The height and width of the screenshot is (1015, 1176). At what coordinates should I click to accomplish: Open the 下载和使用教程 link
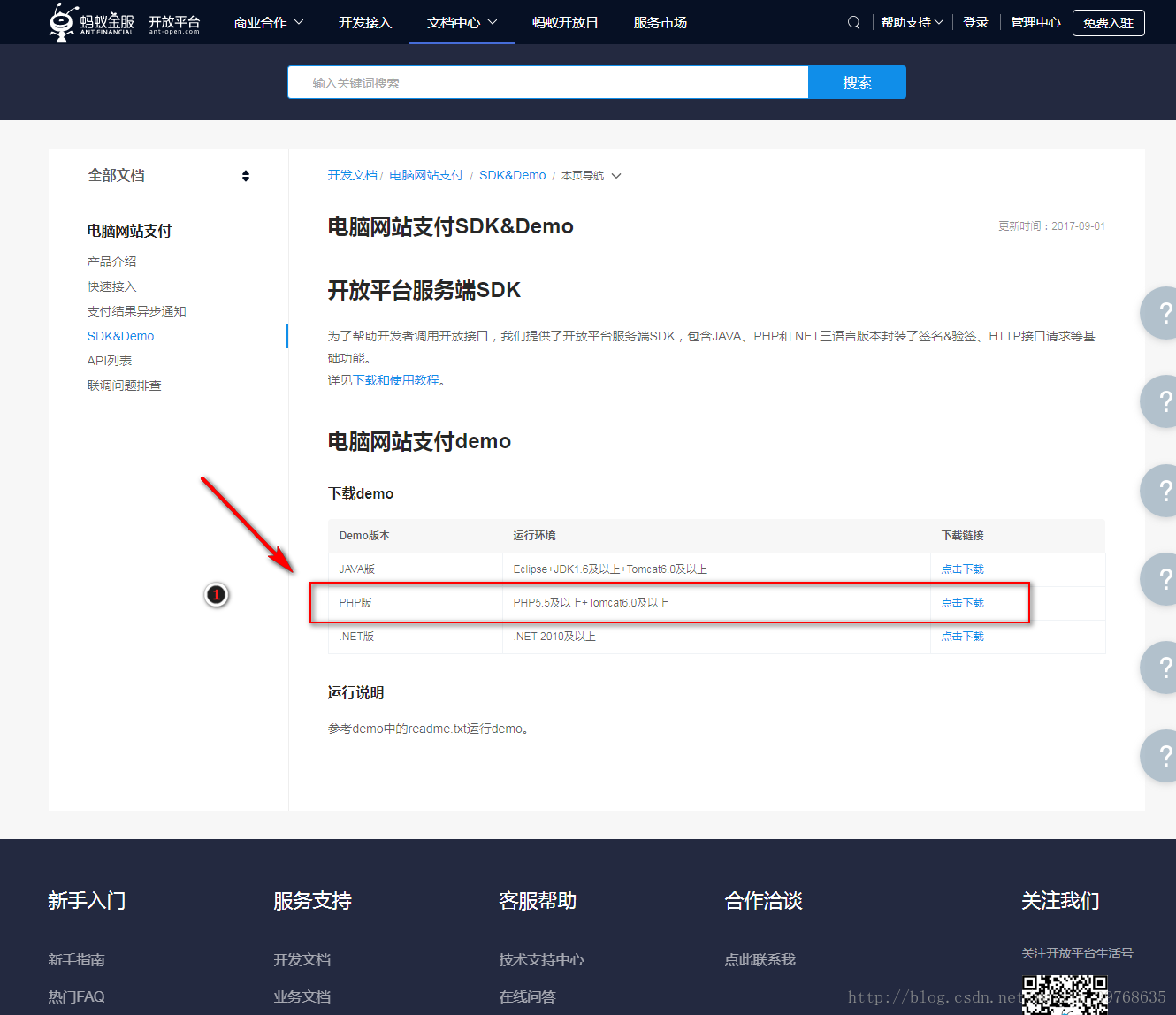396,380
